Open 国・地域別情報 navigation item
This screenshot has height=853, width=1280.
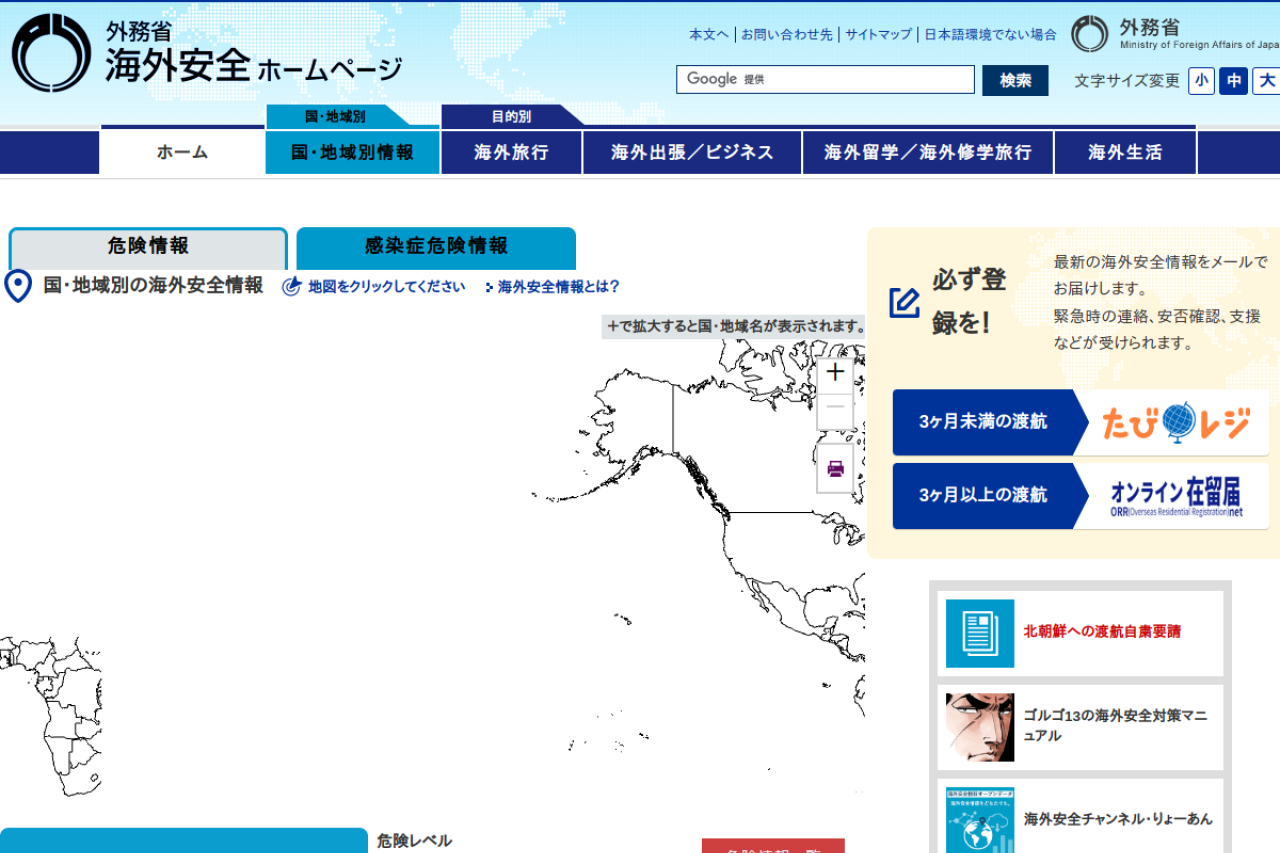point(352,152)
